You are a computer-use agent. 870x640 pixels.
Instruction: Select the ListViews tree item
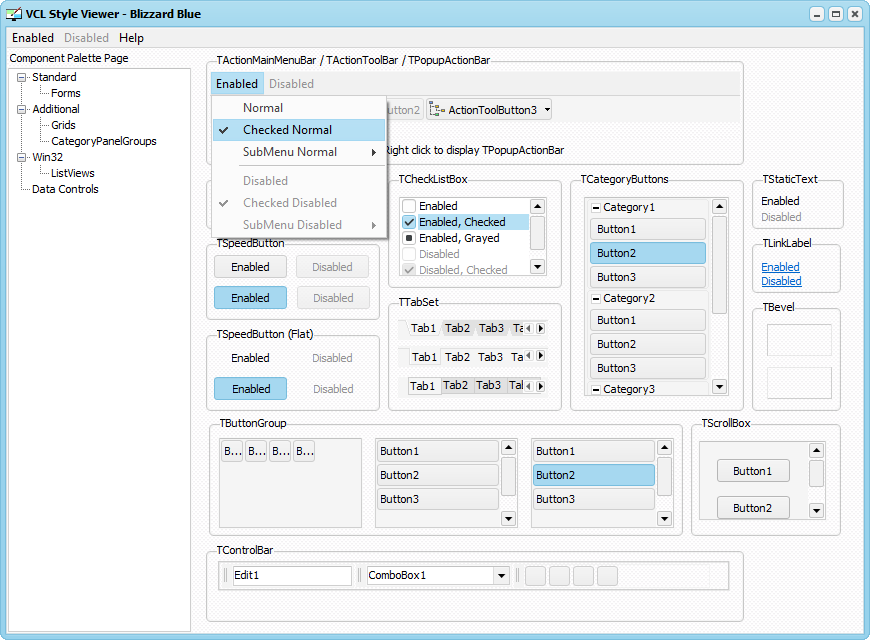[73, 173]
